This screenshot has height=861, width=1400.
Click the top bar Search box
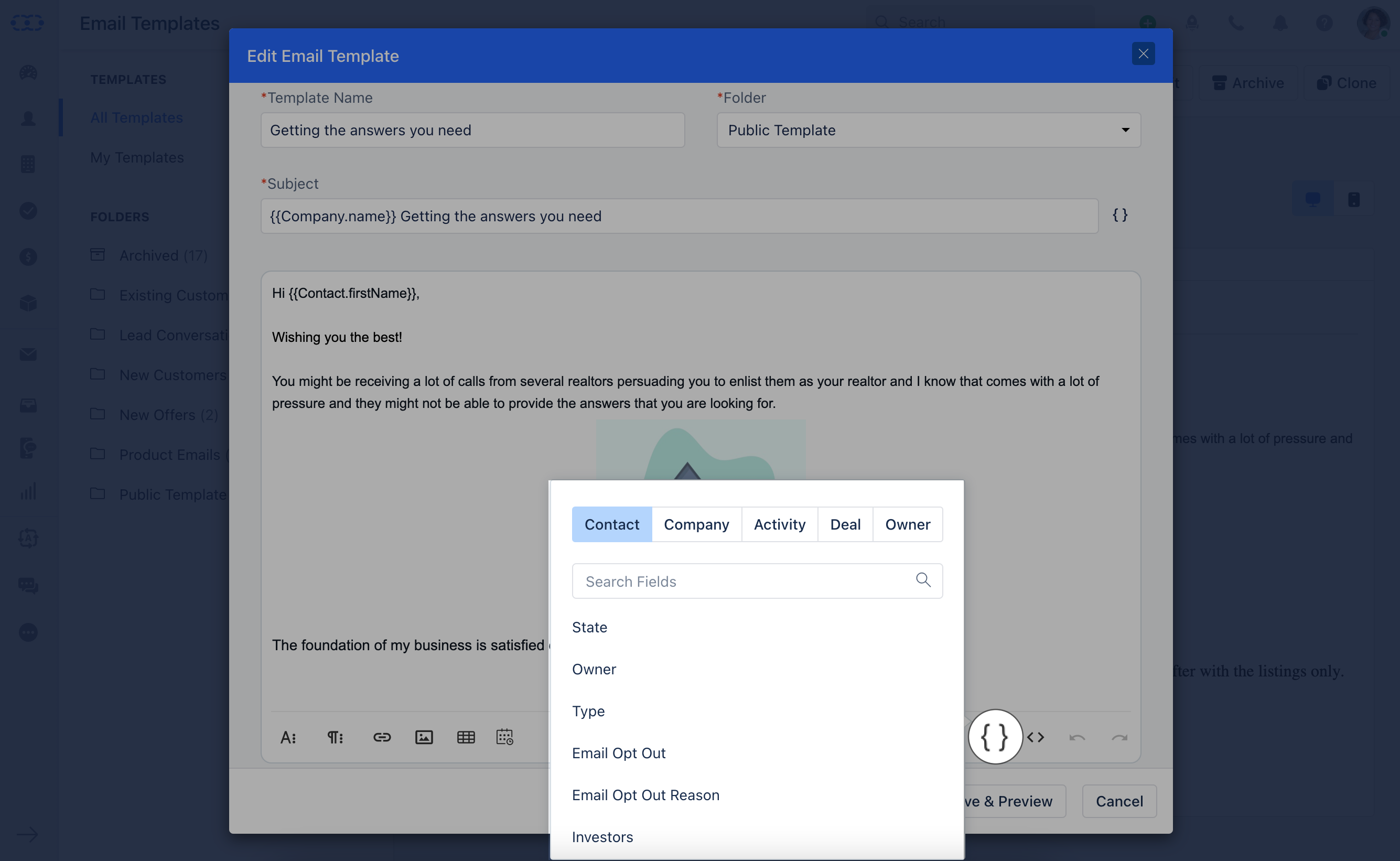pos(979,22)
